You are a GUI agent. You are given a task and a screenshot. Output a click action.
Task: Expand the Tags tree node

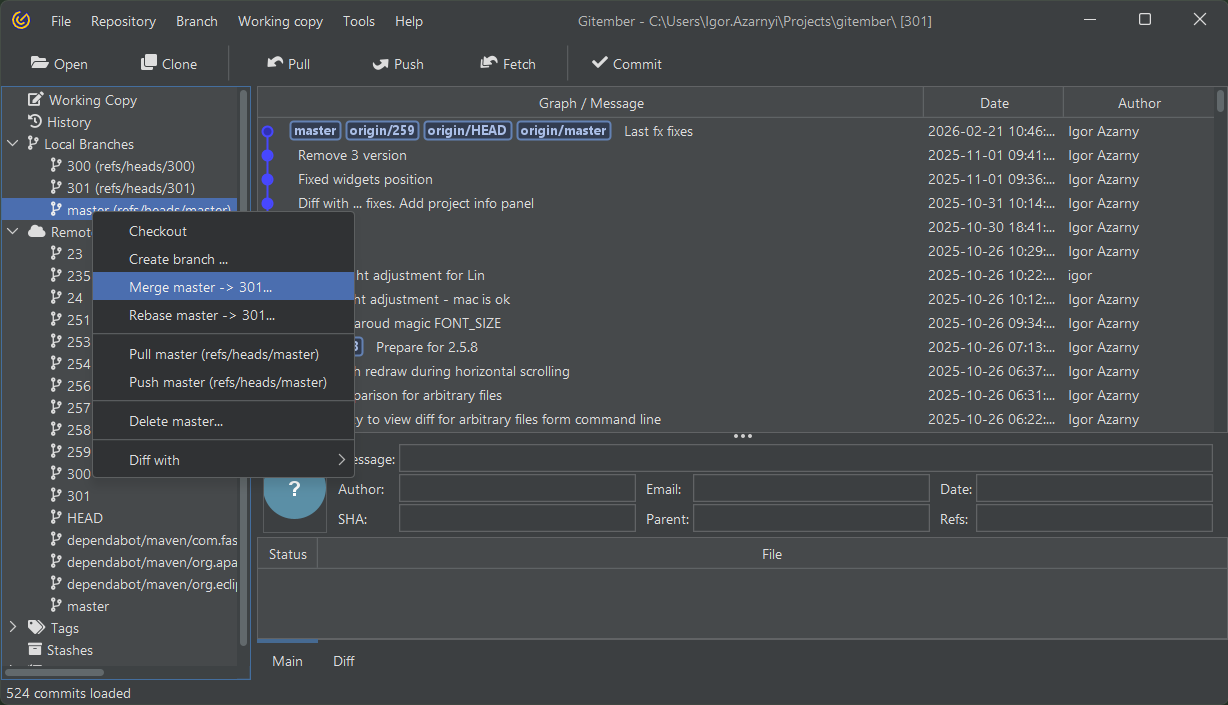[13, 628]
